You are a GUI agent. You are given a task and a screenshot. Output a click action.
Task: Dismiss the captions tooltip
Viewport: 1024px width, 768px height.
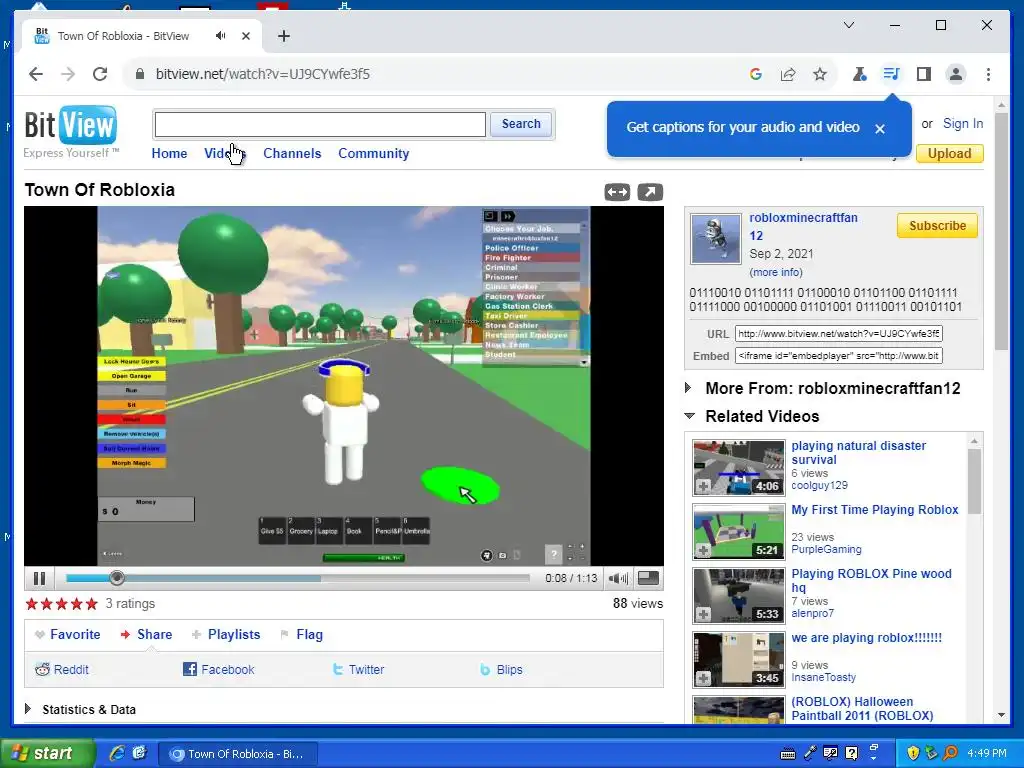tap(880, 129)
